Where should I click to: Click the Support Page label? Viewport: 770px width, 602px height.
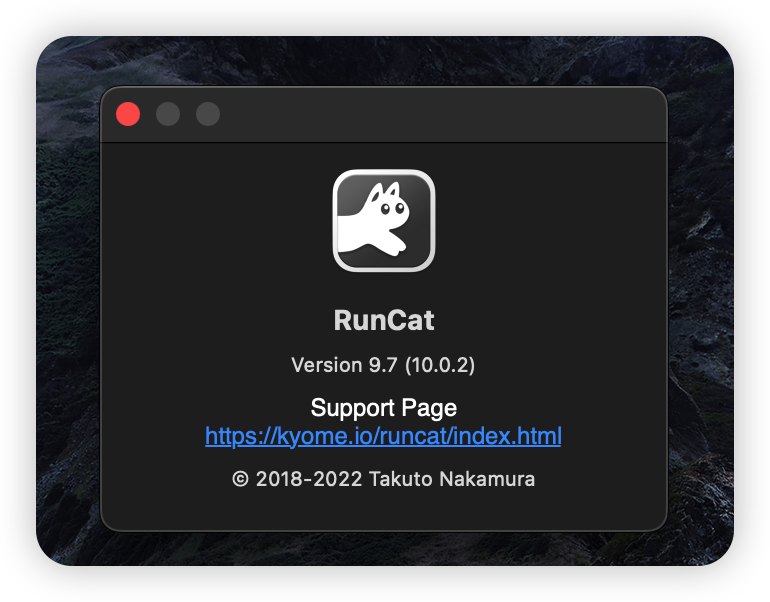[384, 408]
